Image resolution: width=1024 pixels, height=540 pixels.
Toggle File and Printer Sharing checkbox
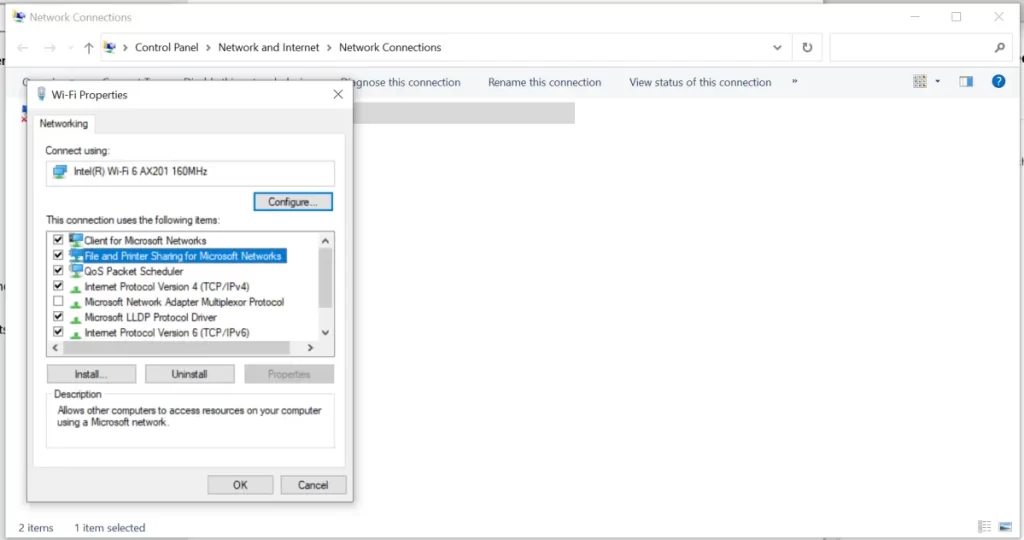[58, 255]
